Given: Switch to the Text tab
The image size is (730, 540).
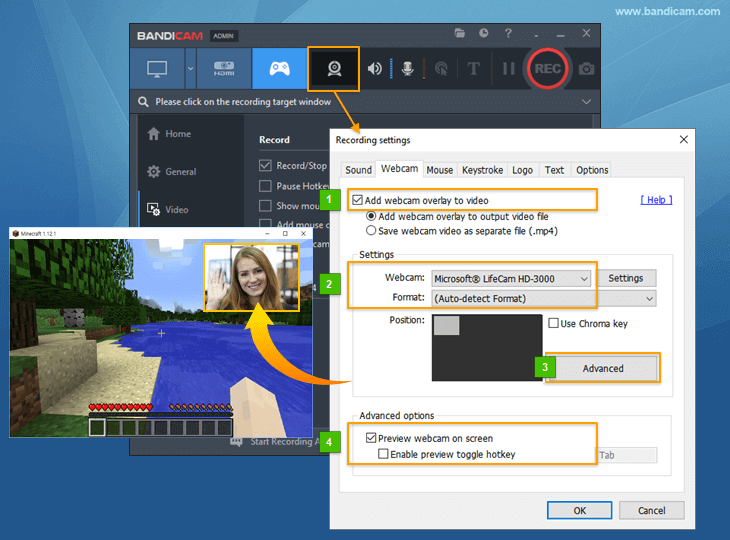Looking at the screenshot, I should tap(554, 170).
